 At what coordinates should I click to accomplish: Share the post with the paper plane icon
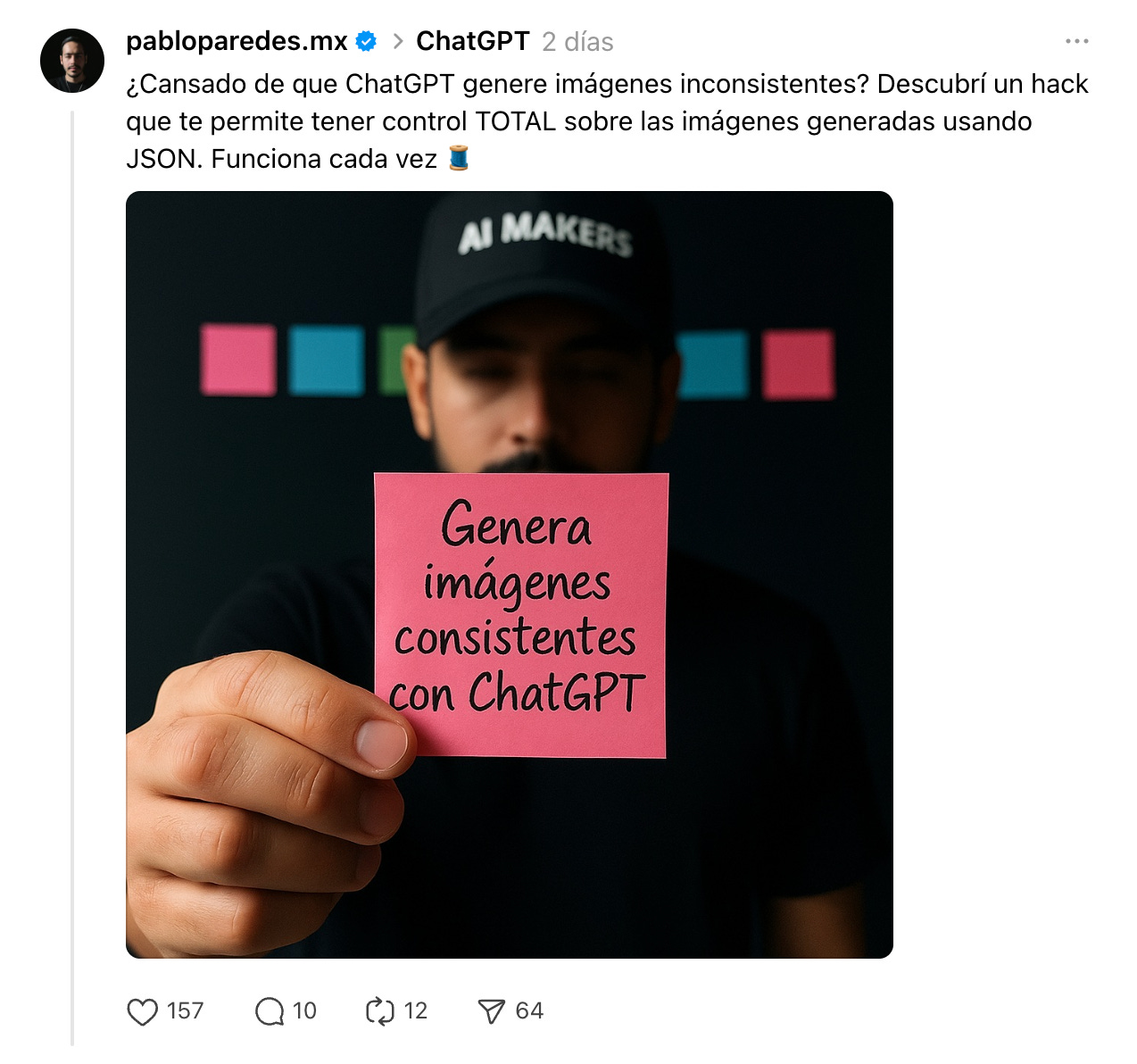491,1011
